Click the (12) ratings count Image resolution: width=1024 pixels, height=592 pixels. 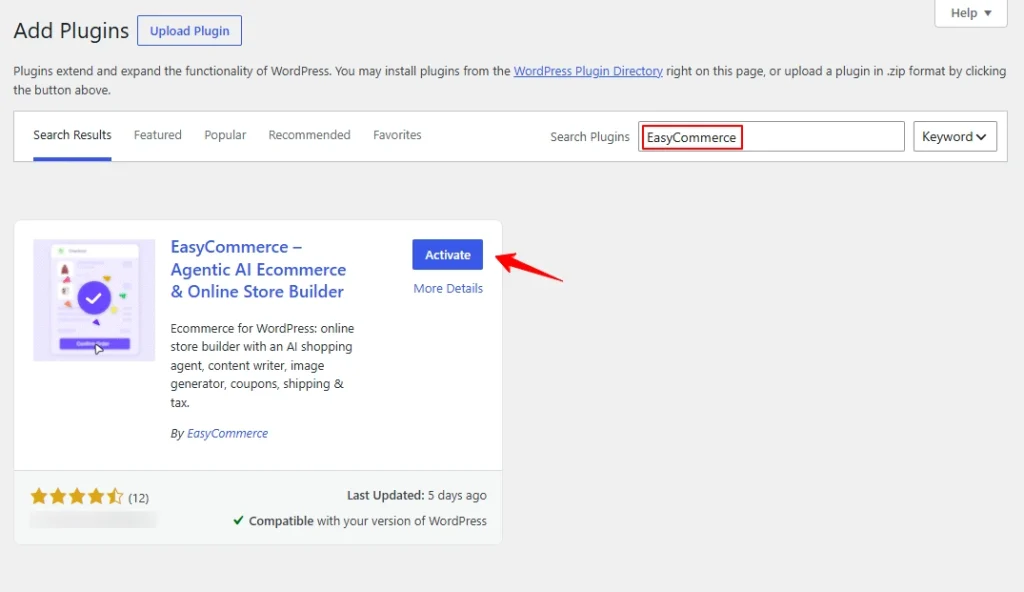tap(138, 498)
